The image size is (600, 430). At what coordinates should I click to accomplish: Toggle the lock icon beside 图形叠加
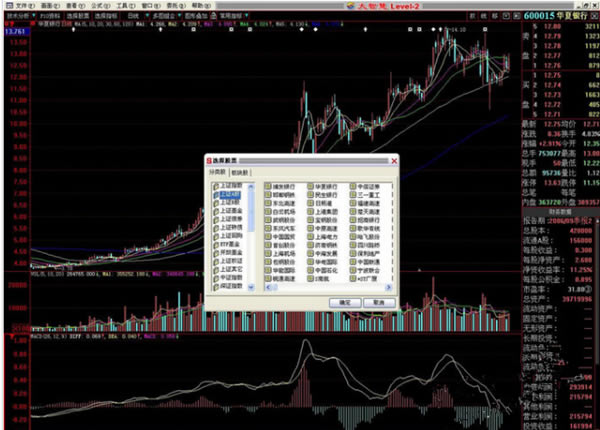(214, 16)
